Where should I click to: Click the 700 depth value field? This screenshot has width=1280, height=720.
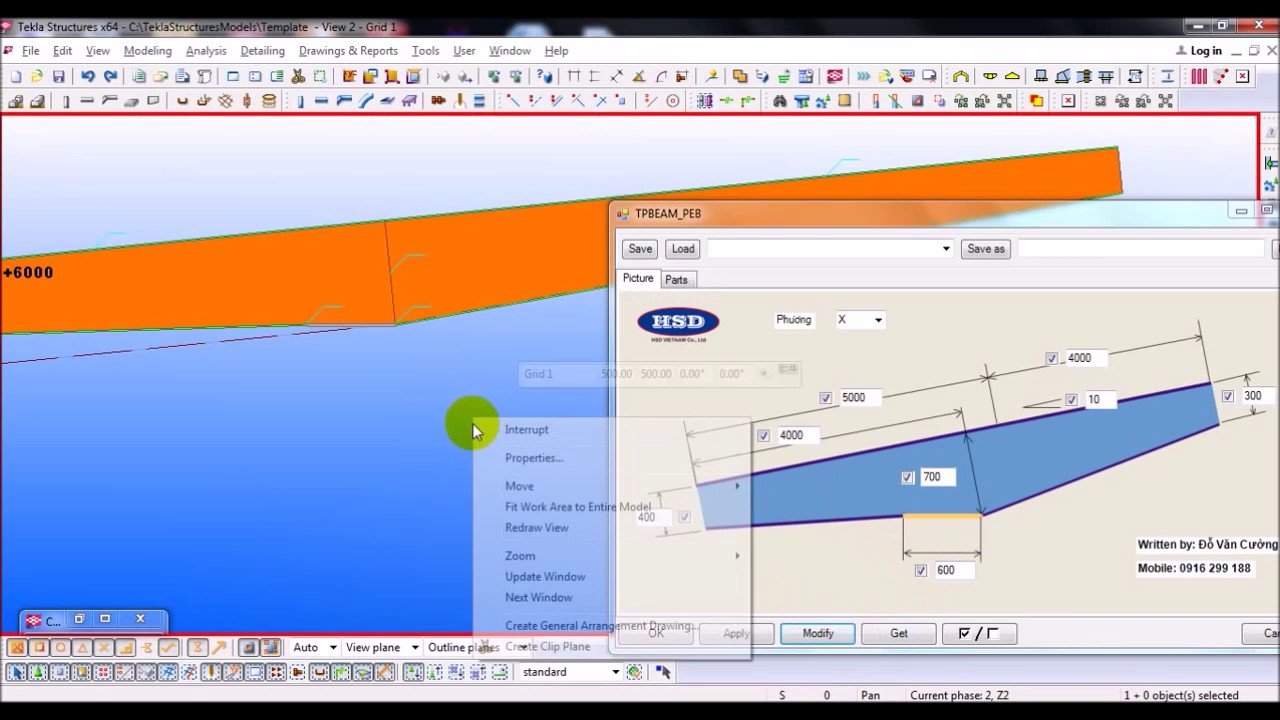pos(938,478)
